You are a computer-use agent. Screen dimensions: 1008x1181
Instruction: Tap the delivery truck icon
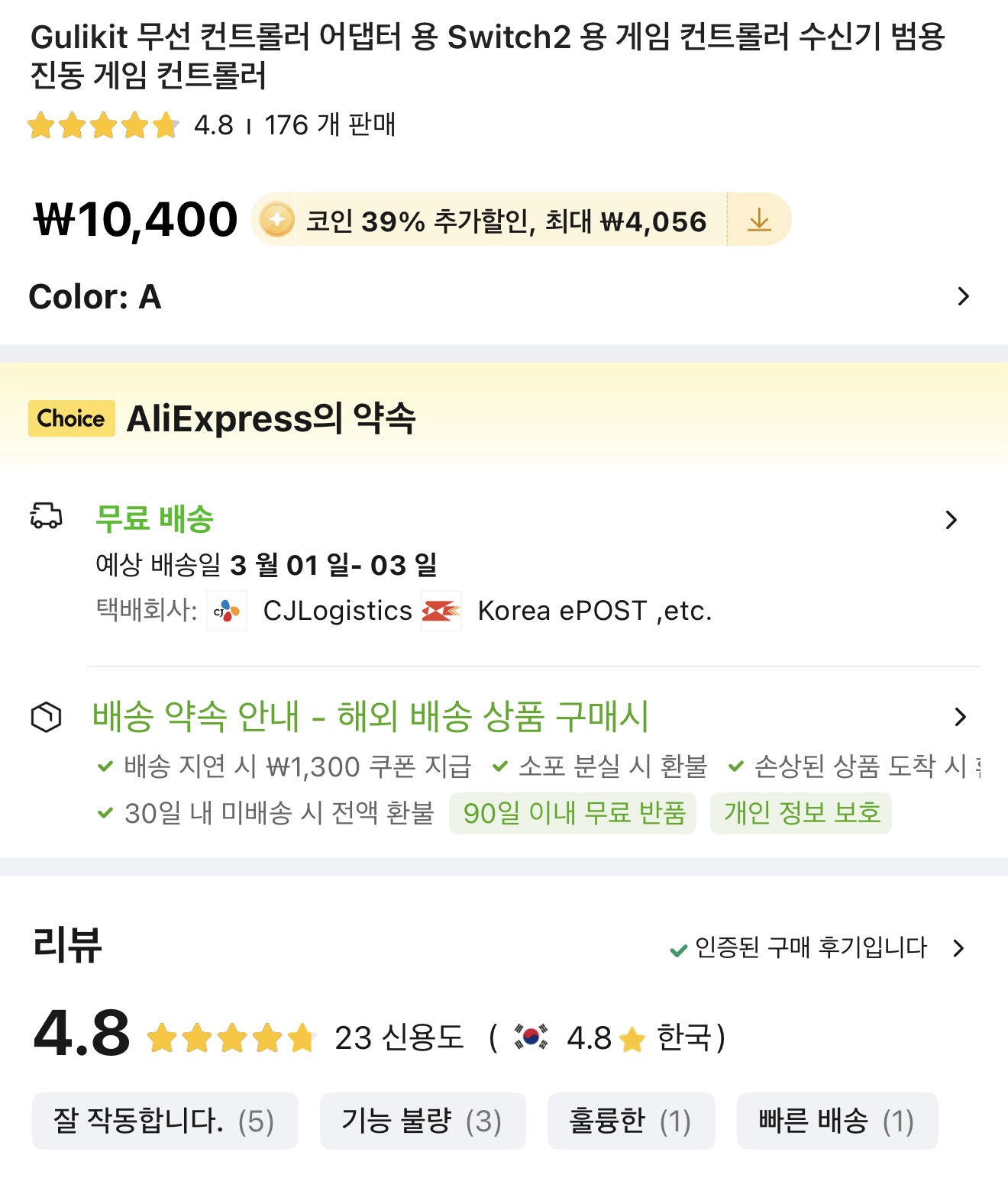click(46, 517)
